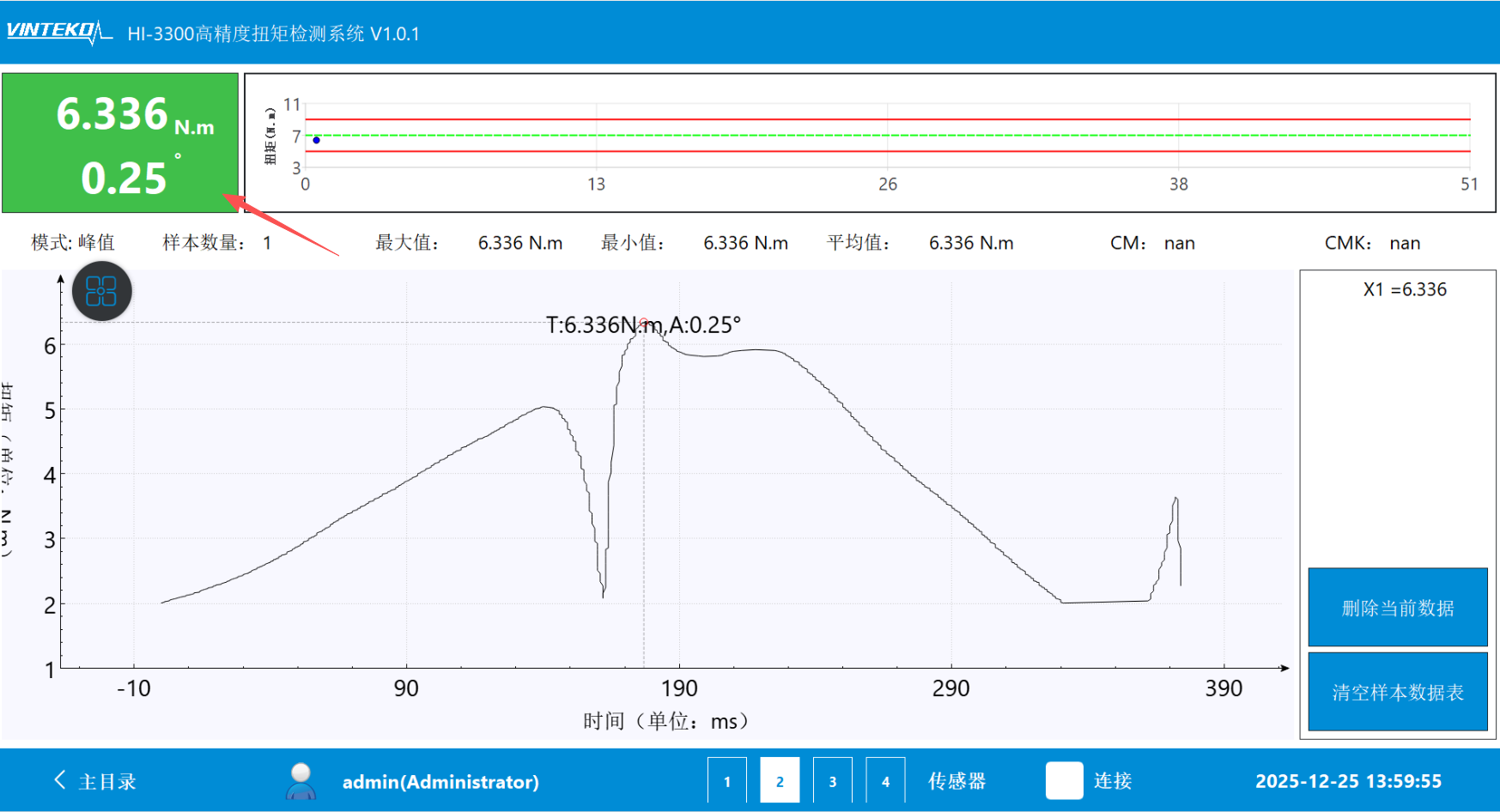The height and width of the screenshot is (812, 1500).
Task: Click the T:6.336N.m,A:0.25° peak annotation
Action: 643,325
